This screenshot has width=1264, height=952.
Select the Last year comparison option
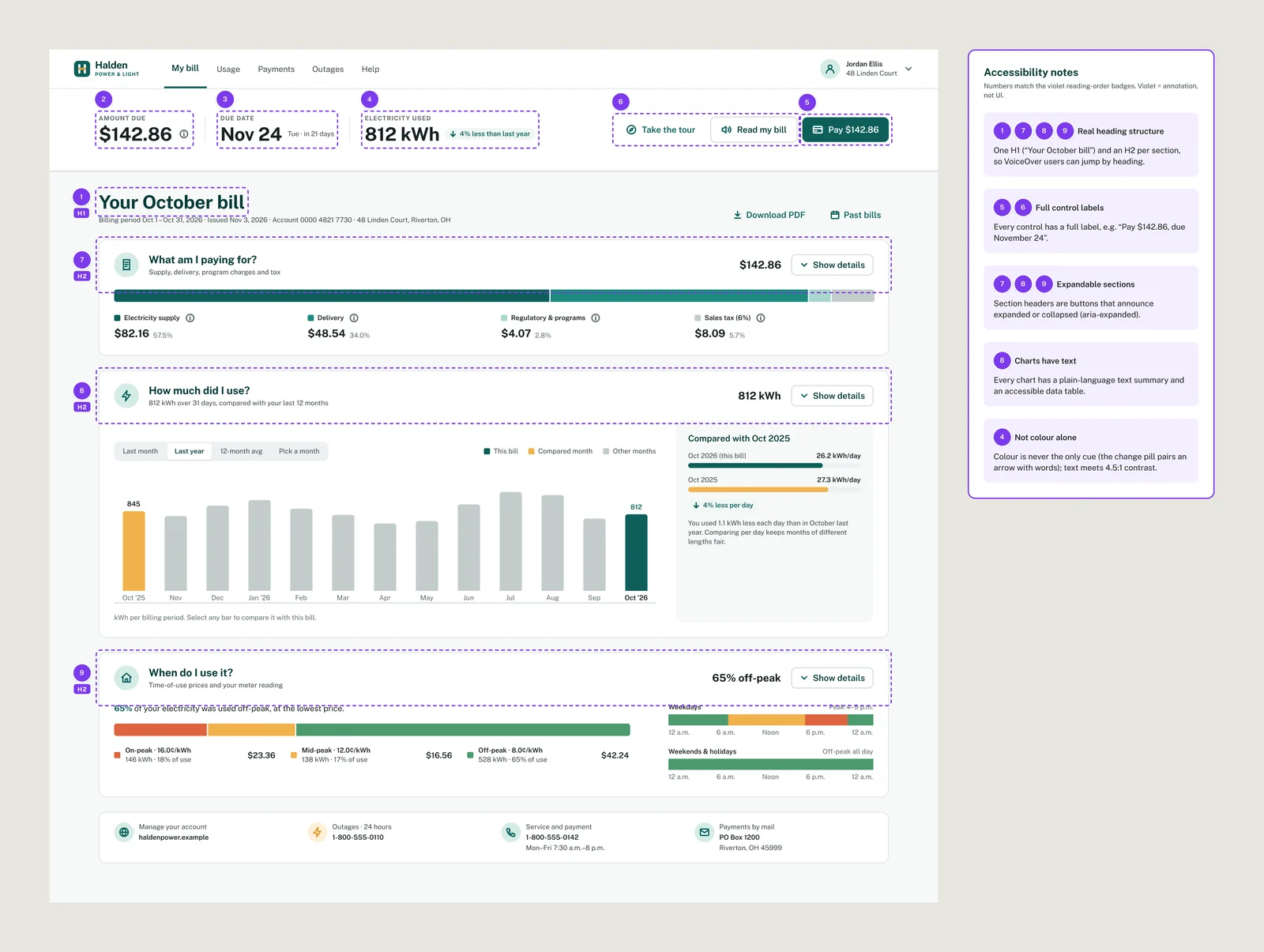pos(189,451)
